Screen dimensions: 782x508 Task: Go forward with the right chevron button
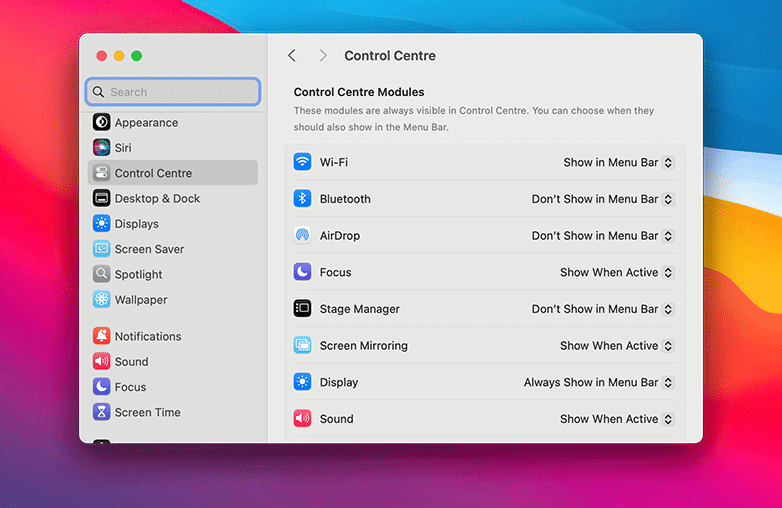(x=323, y=55)
